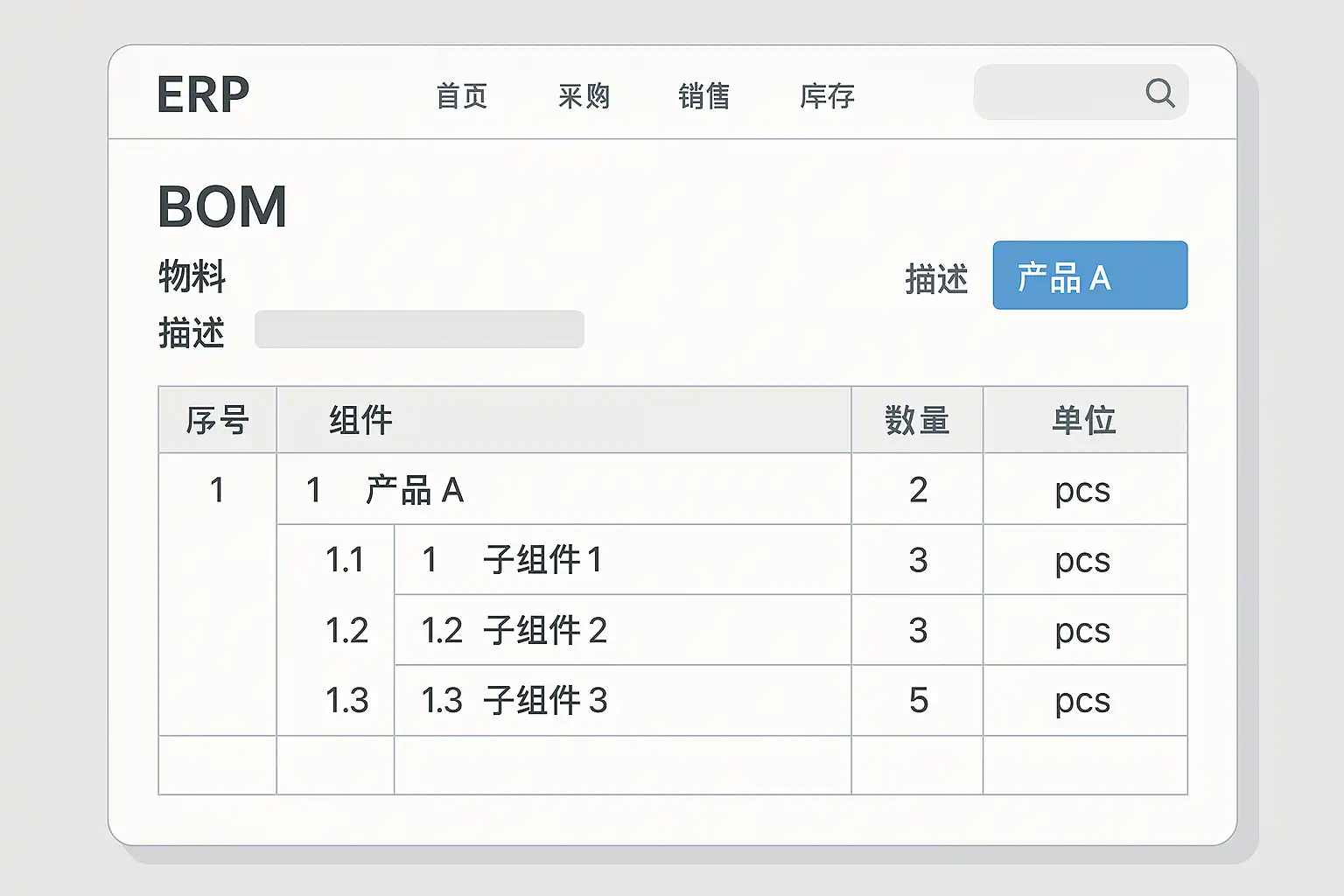Select the 子组件 2 row

pyautogui.click(x=544, y=630)
